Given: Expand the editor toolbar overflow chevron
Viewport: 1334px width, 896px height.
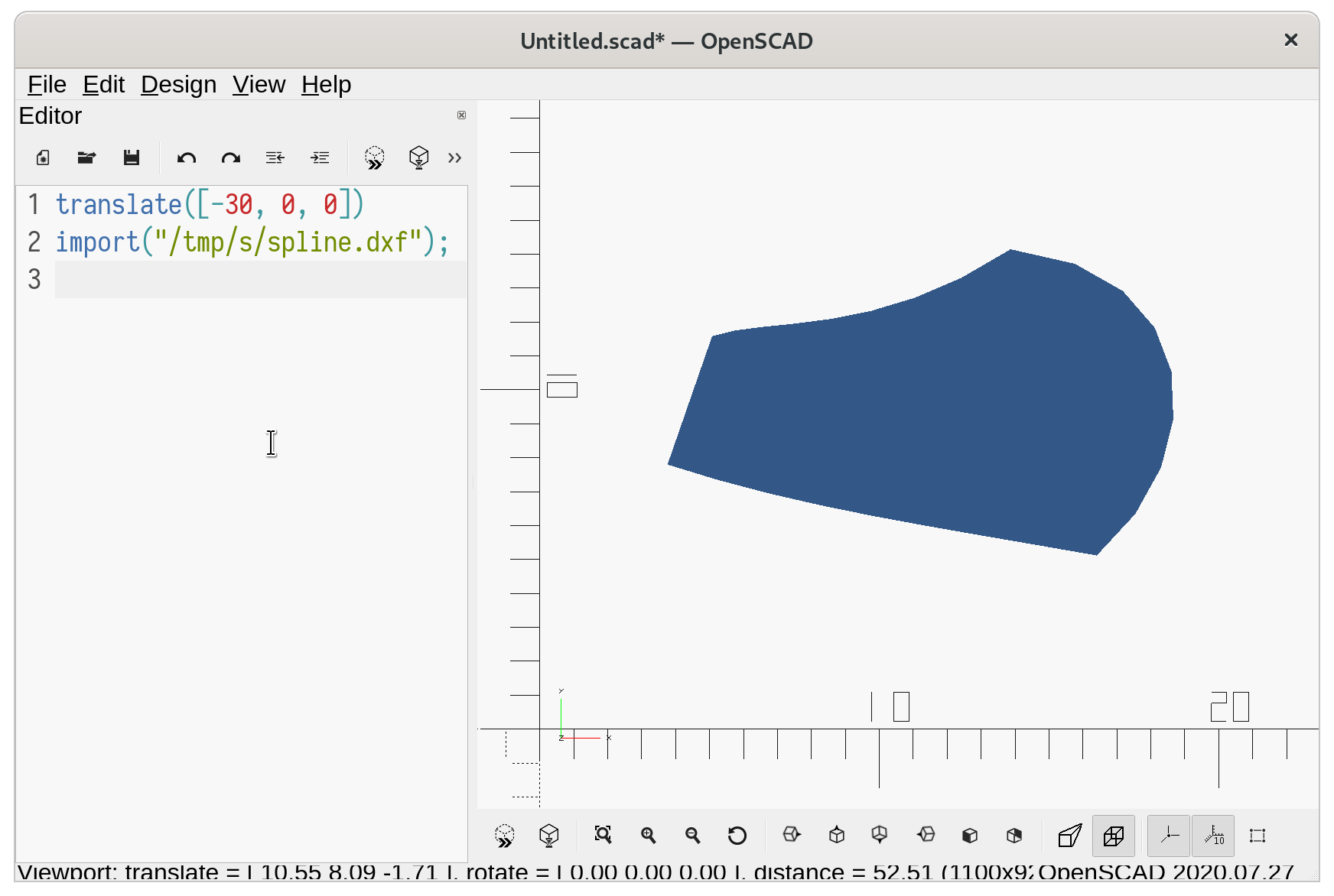Looking at the screenshot, I should pos(455,158).
